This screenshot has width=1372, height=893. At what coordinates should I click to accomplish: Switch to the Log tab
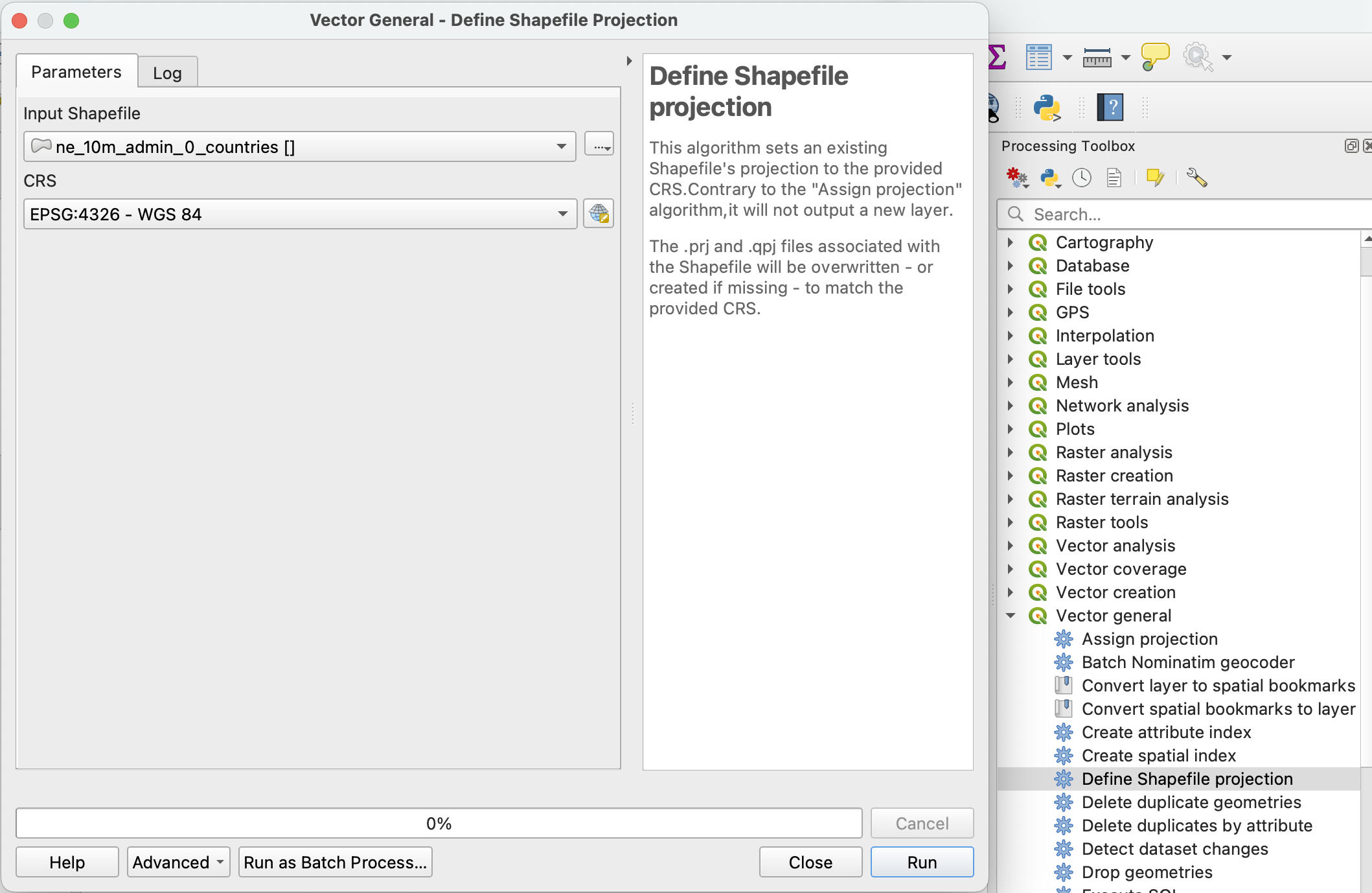point(167,73)
